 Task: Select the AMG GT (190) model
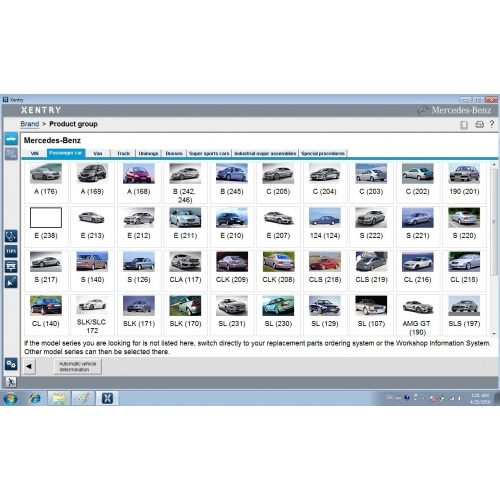(x=418, y=315)
